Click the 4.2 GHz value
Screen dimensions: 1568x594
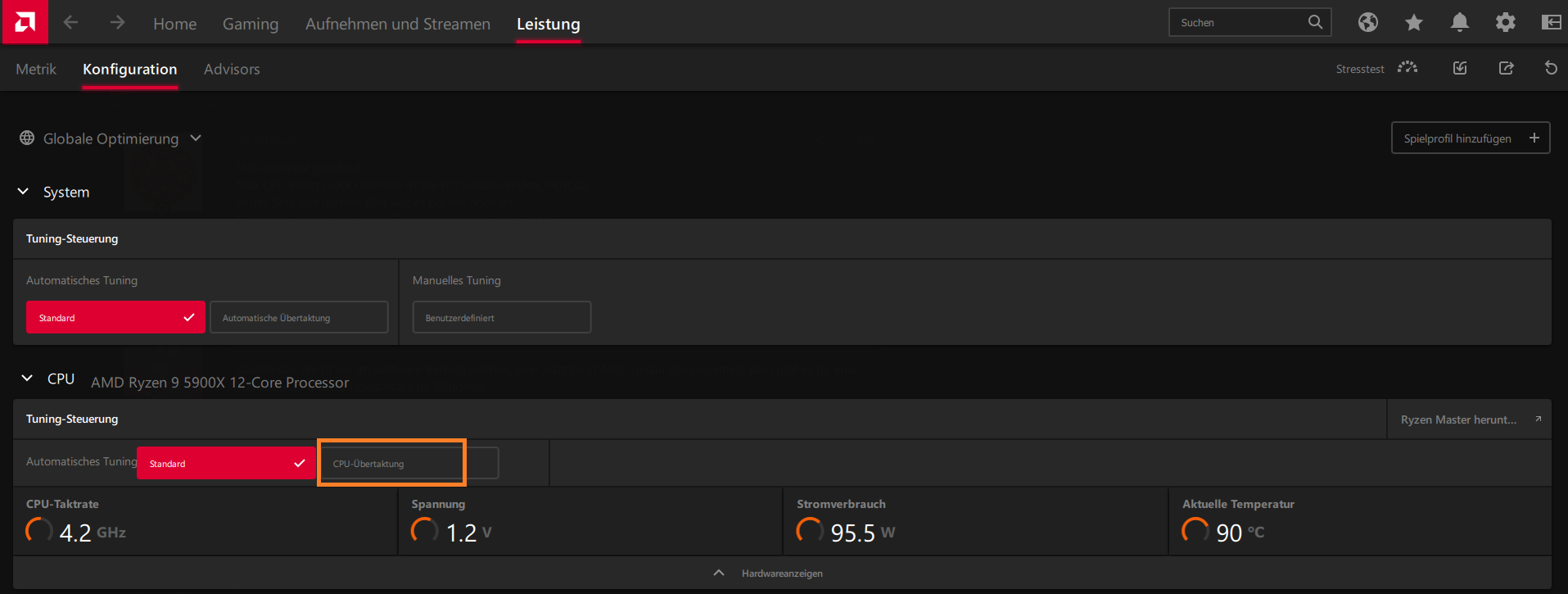(x=93, y=532)
